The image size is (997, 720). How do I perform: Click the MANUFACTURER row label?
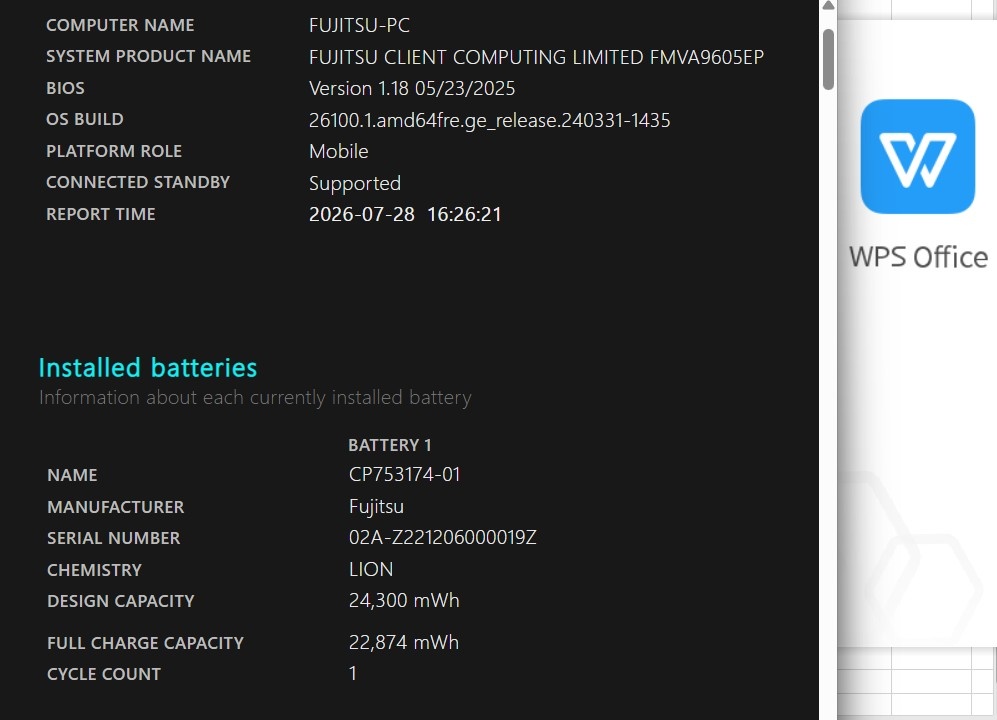click(115, 507)
